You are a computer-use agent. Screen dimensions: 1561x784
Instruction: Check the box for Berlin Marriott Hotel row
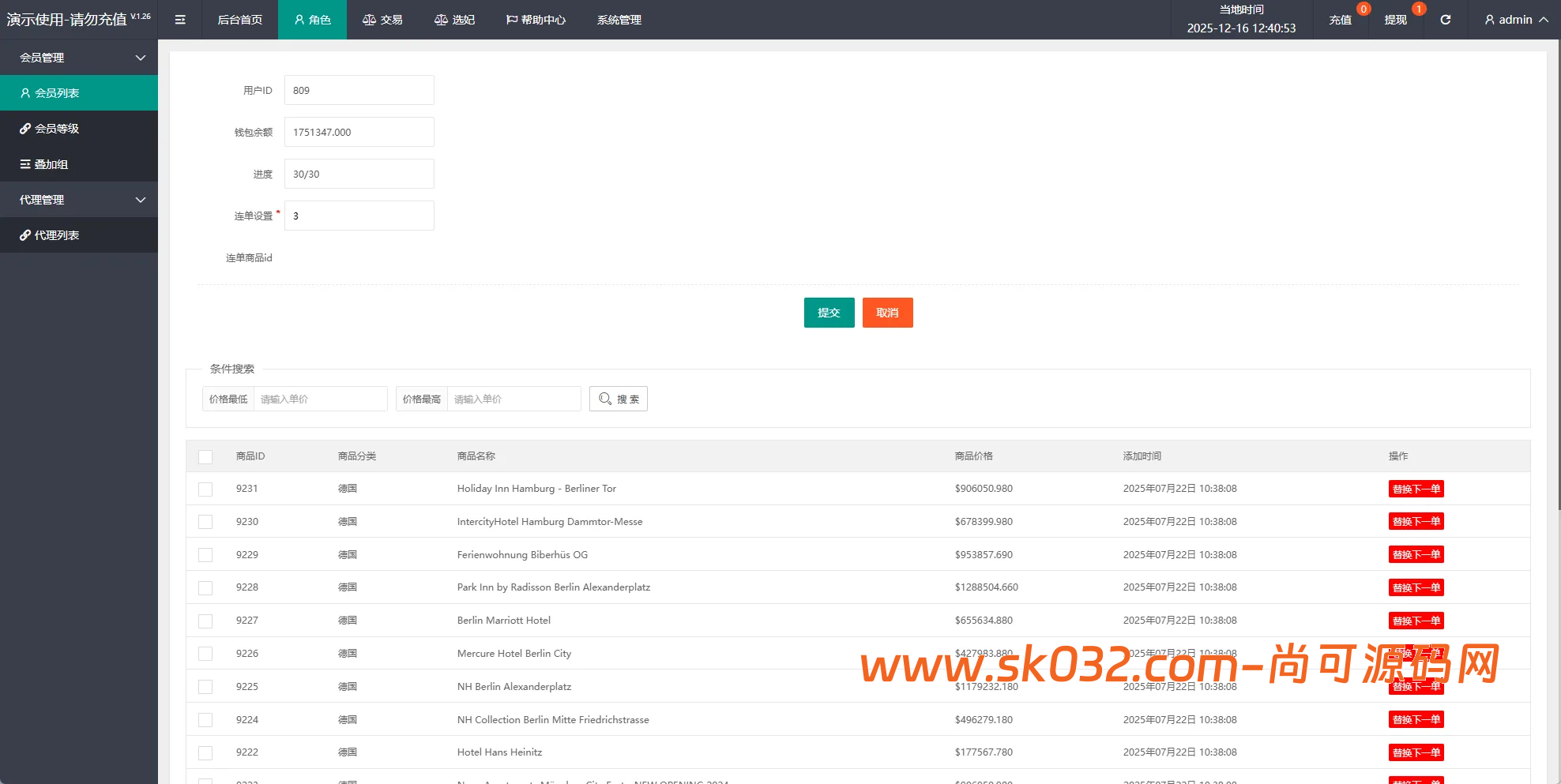205,621
